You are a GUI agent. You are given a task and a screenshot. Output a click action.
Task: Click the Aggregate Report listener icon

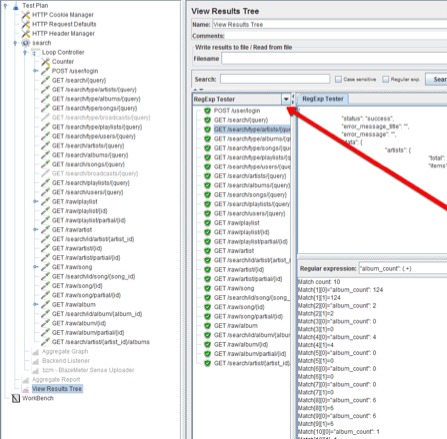pyautogui.click(x=26, y=380)
